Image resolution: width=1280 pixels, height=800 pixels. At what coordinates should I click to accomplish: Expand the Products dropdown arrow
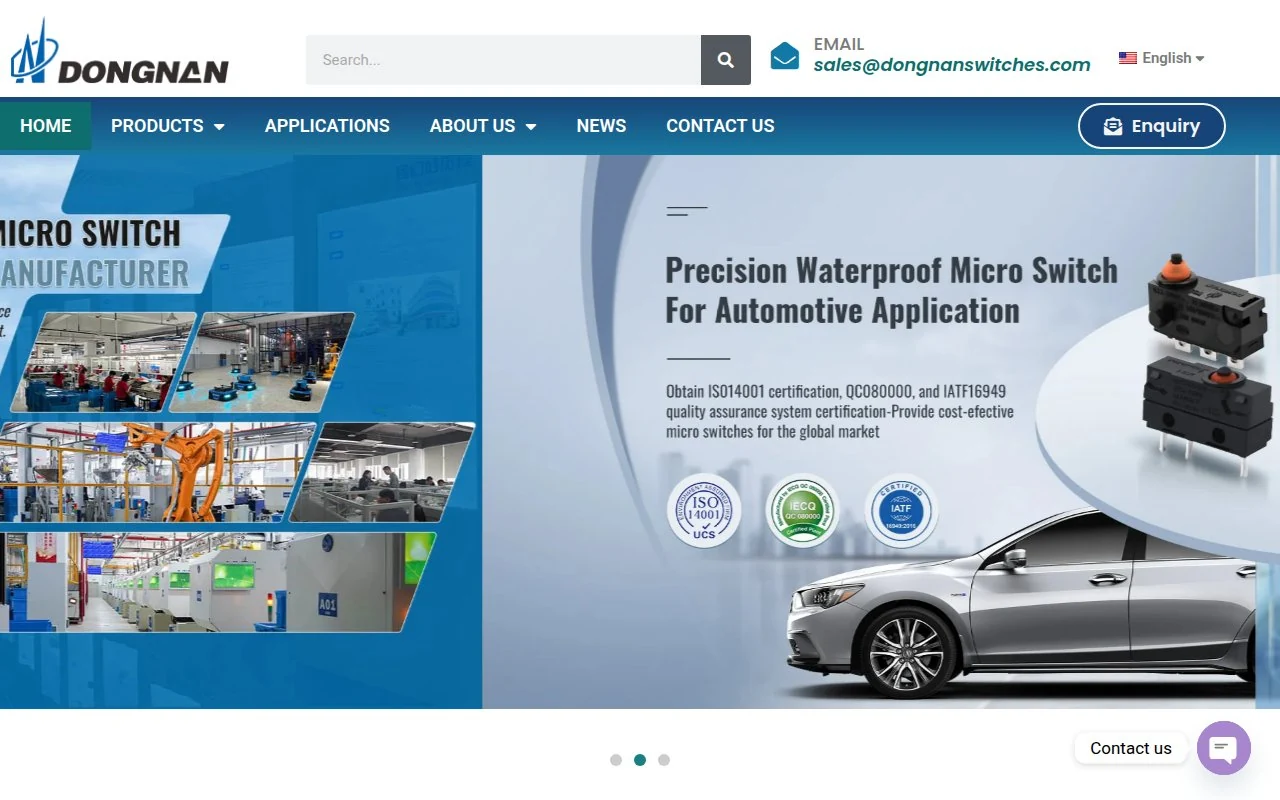(x=219, y=127)
